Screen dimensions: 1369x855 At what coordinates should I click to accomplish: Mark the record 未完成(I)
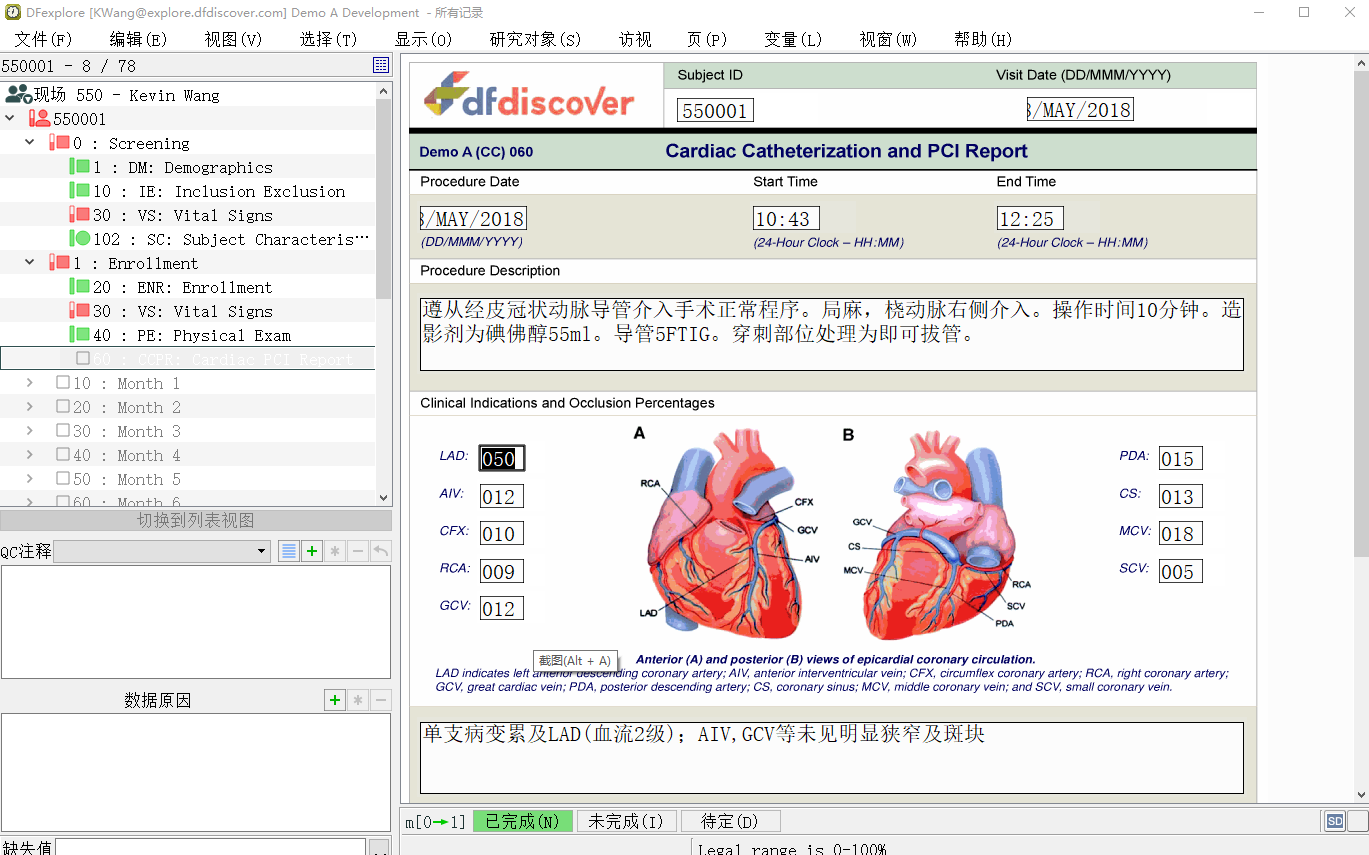(x=627, y=821)
